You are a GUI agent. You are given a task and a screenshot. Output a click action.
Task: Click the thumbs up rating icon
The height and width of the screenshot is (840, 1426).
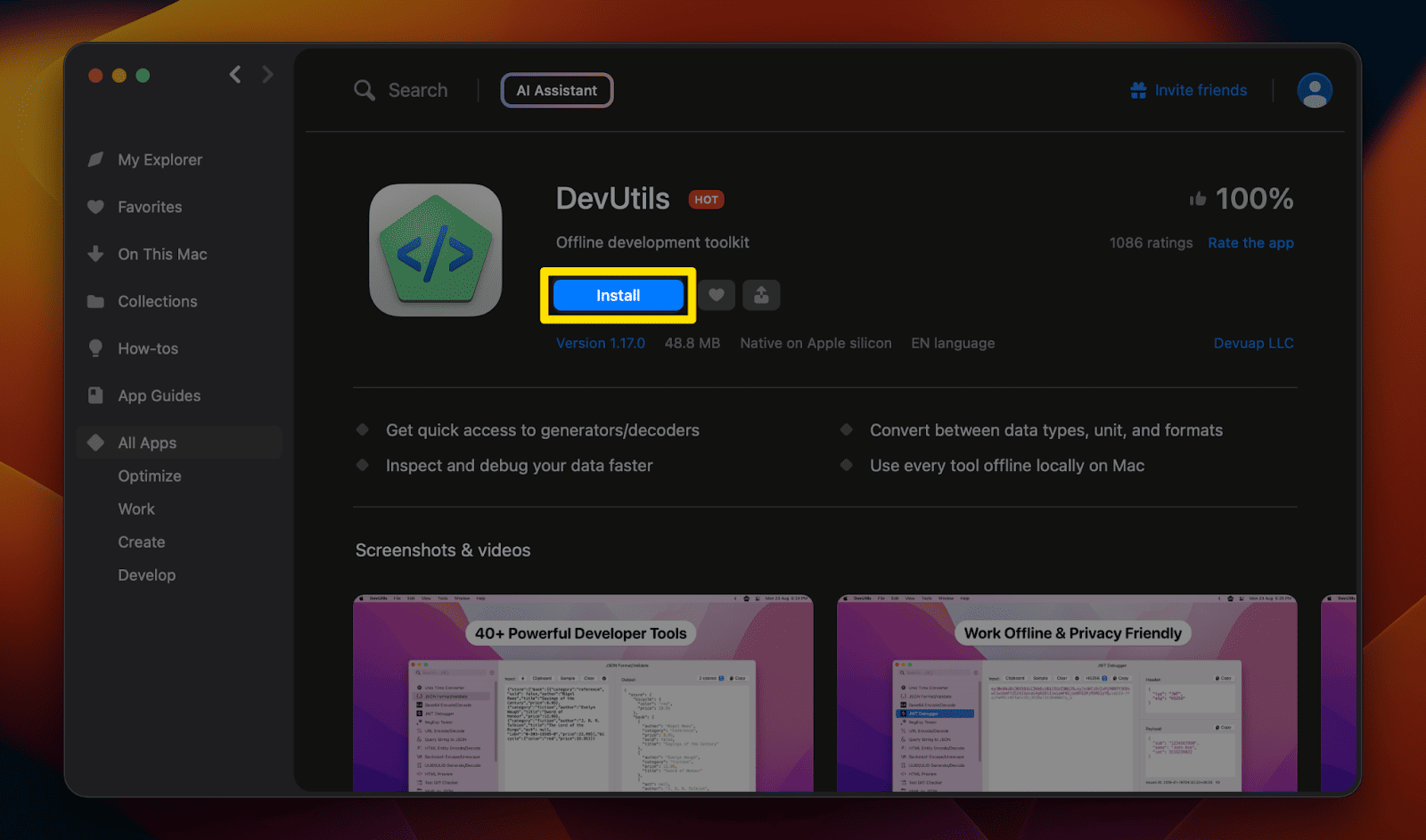point(1198,199)
